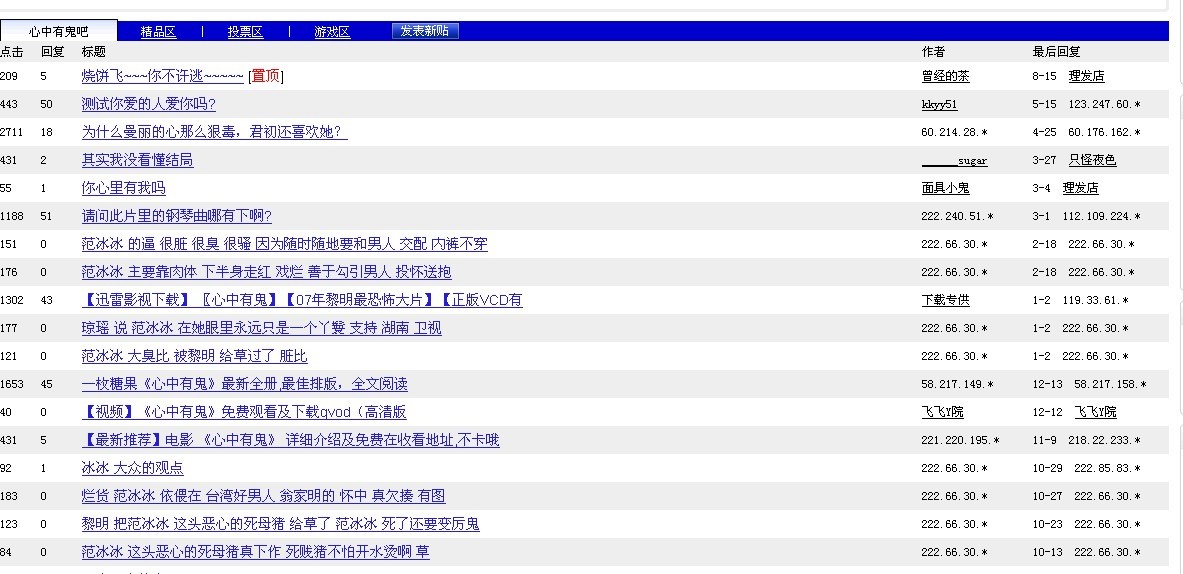This screenshot has height=574, width=1183.
Task: Click the red 置顶 tag
Action: [266, 76]
